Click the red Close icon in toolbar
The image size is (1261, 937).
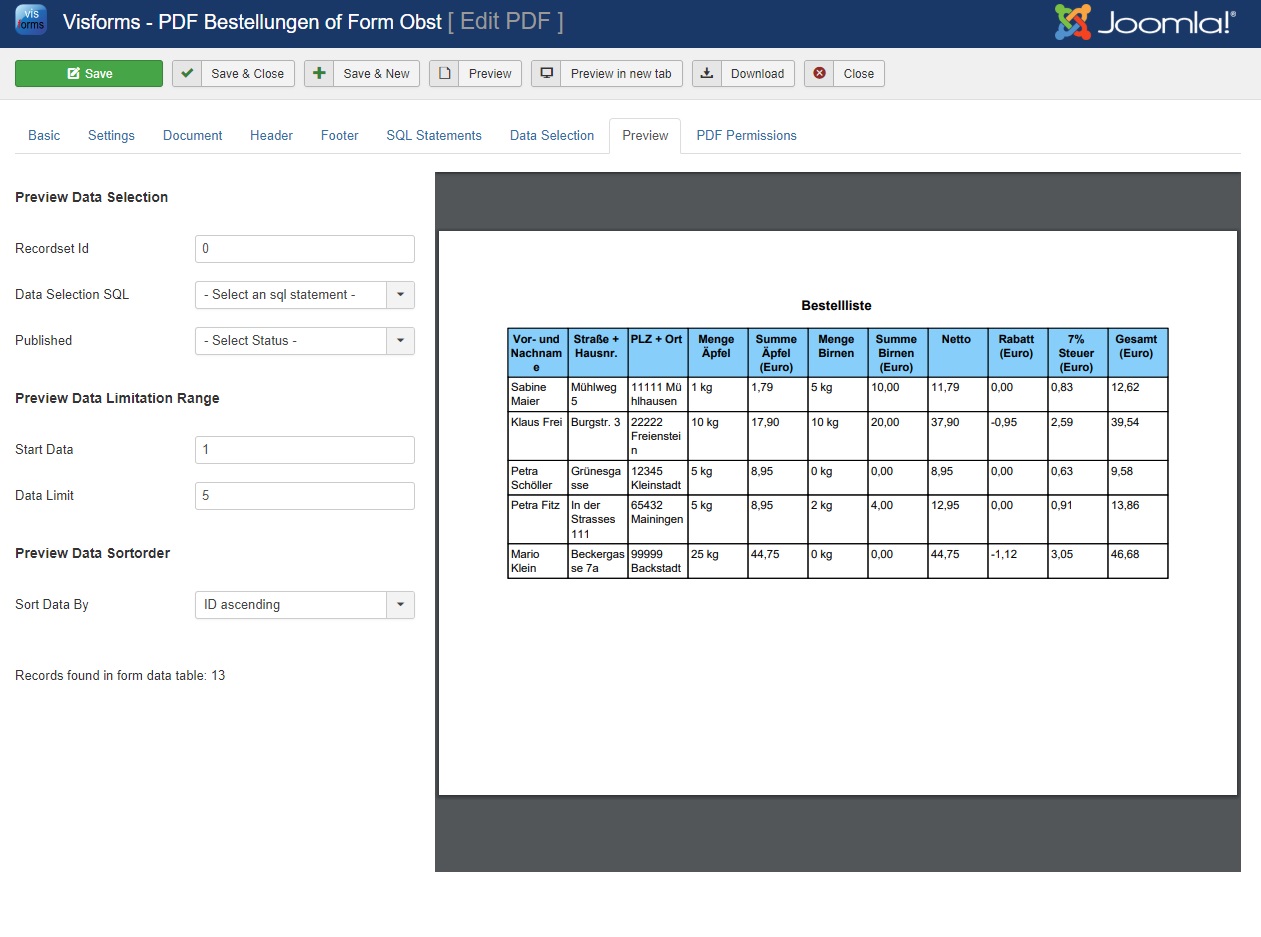tap(819, 74)
